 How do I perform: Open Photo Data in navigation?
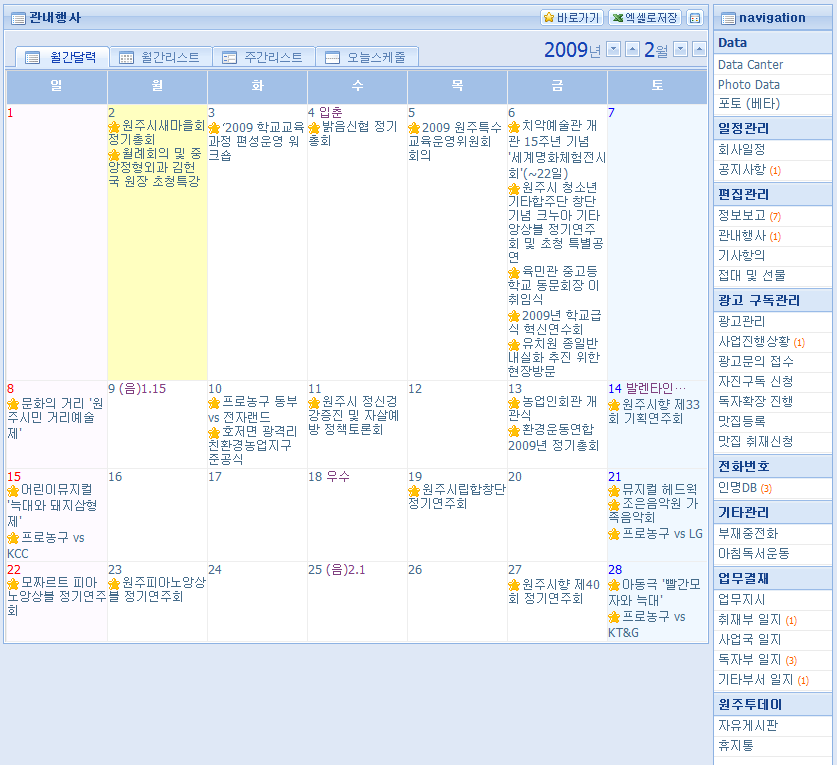(x=748, y=85)
